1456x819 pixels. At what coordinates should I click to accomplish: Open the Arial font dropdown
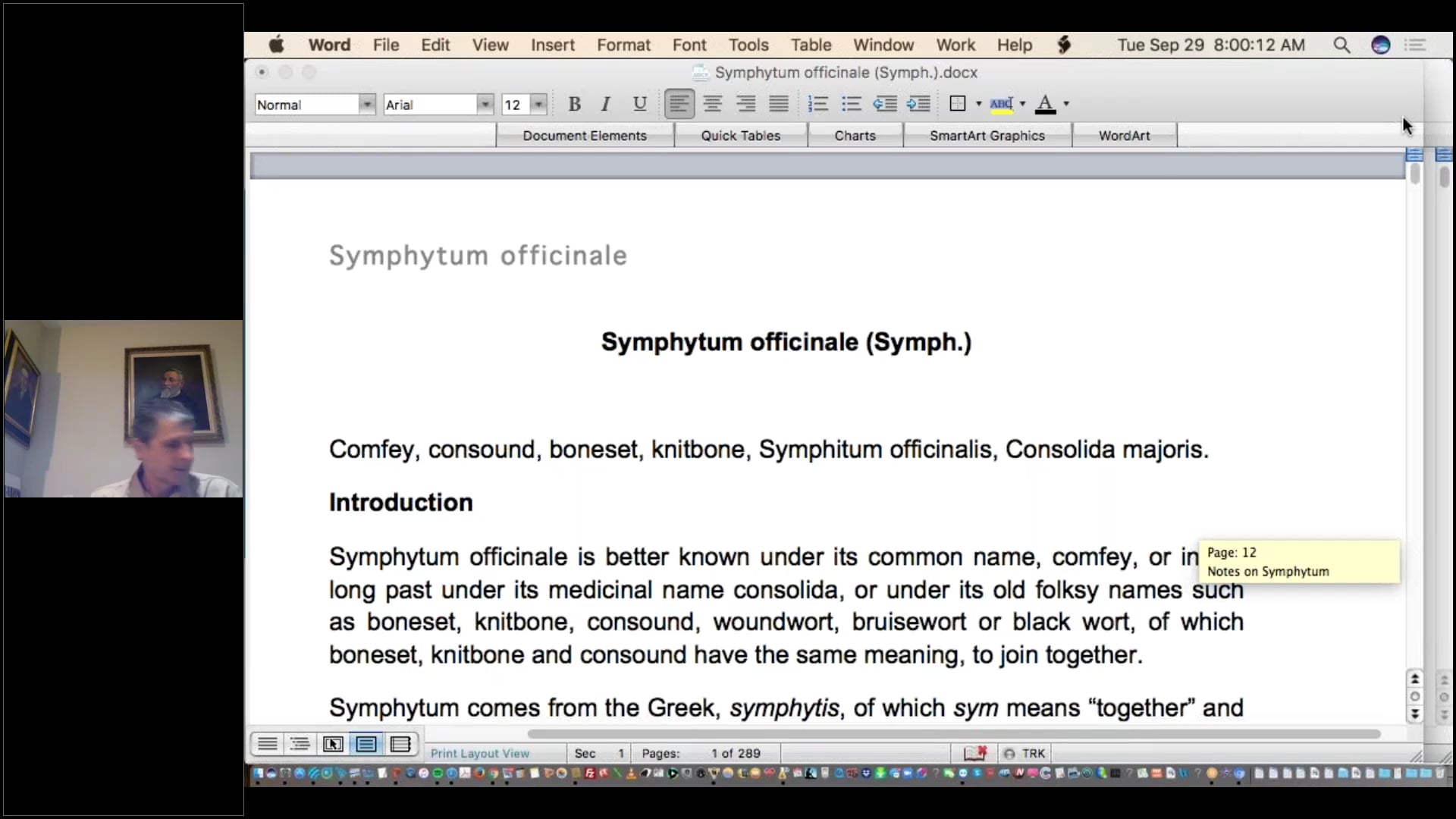[x=485, y=105]
